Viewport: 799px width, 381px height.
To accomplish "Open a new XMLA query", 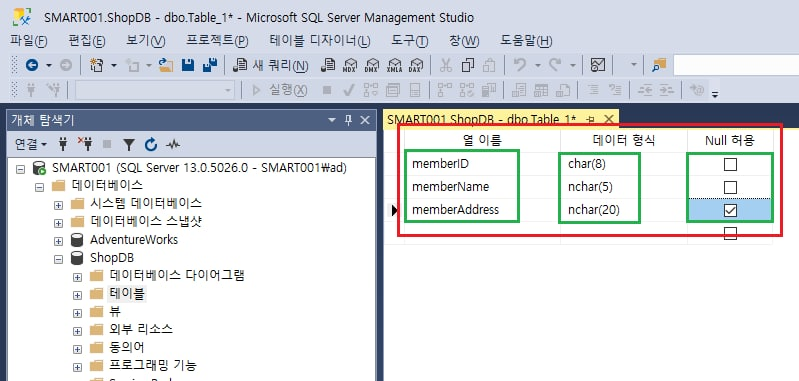I will 394,65.
